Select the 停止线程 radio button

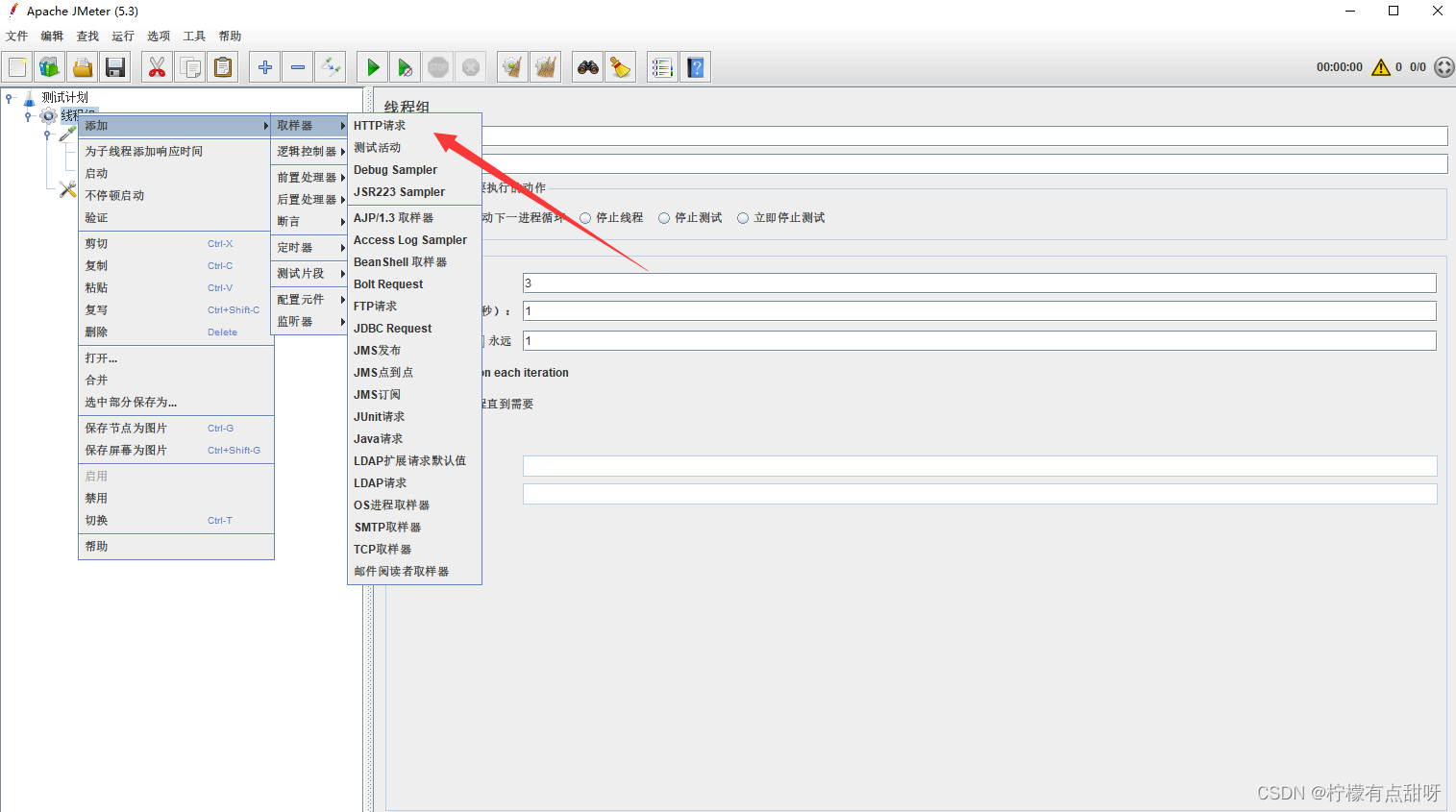click(x=585, y=218)
